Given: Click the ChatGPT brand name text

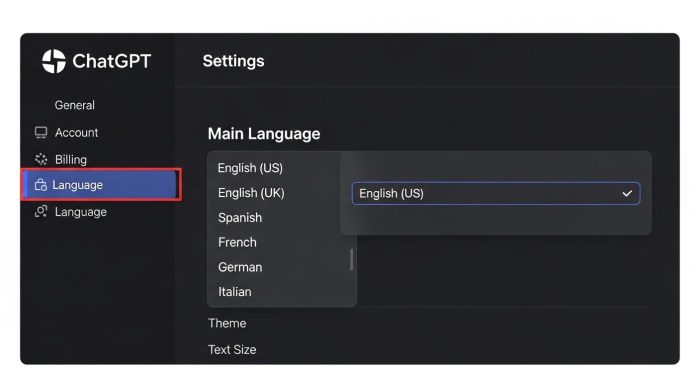Looking at the screenshot, I should [112, 61].
